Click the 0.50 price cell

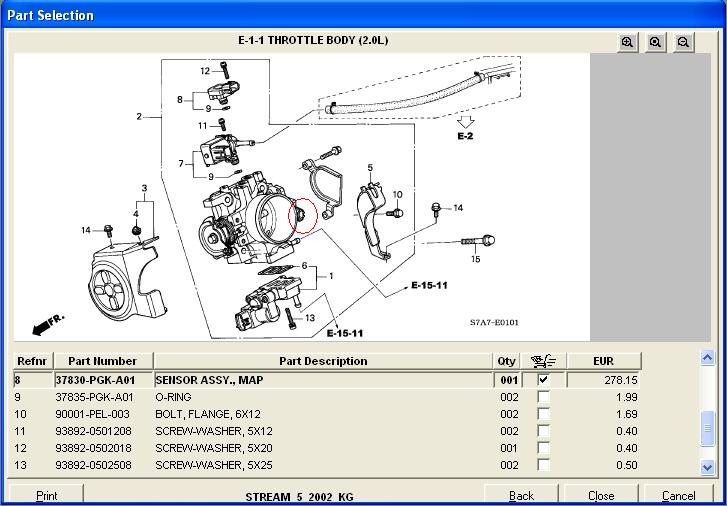[626, 465]
